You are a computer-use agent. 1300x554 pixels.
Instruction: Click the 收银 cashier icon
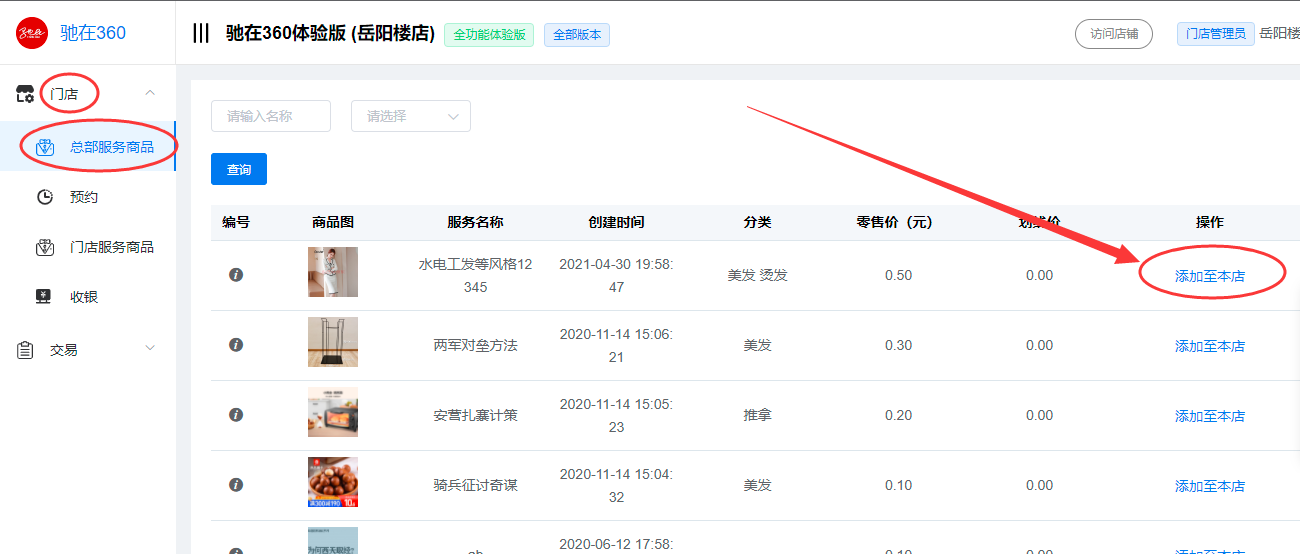pyautogui.click(x=44, y=296)
